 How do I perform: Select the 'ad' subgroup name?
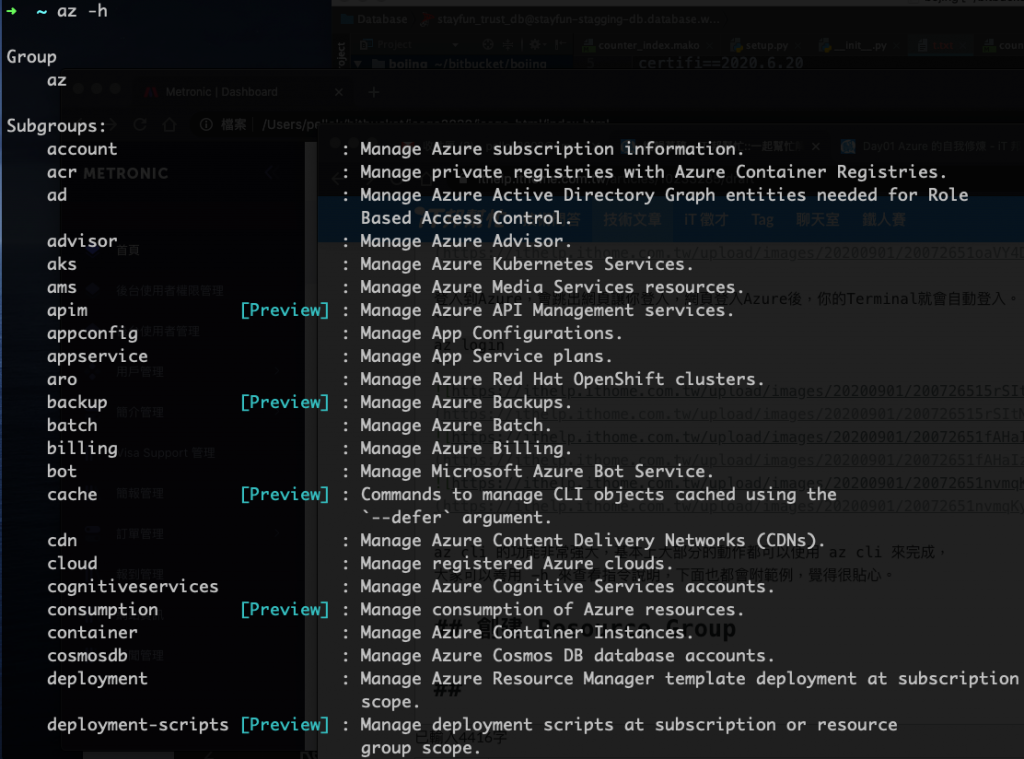(57, 195)
